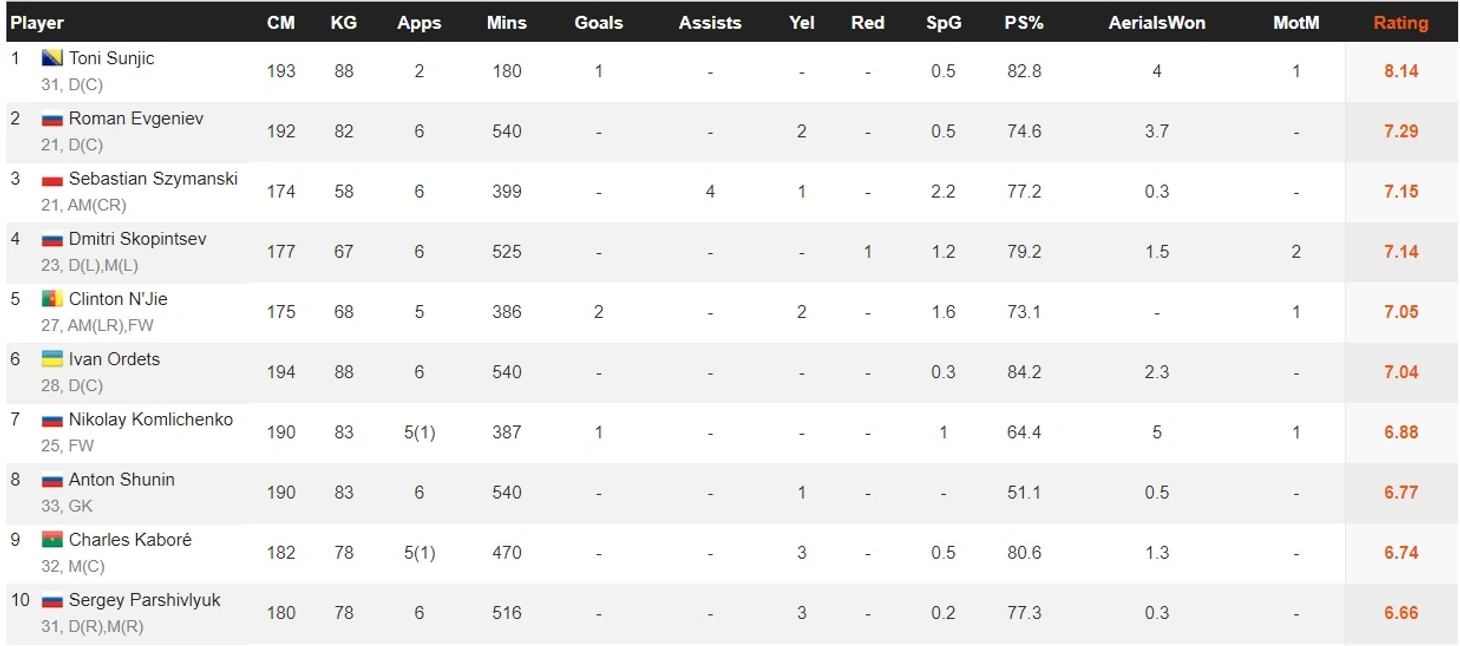Screen dimensions: 1460x646
Task: Sort players by the Mins header
Action: point(506,23)
